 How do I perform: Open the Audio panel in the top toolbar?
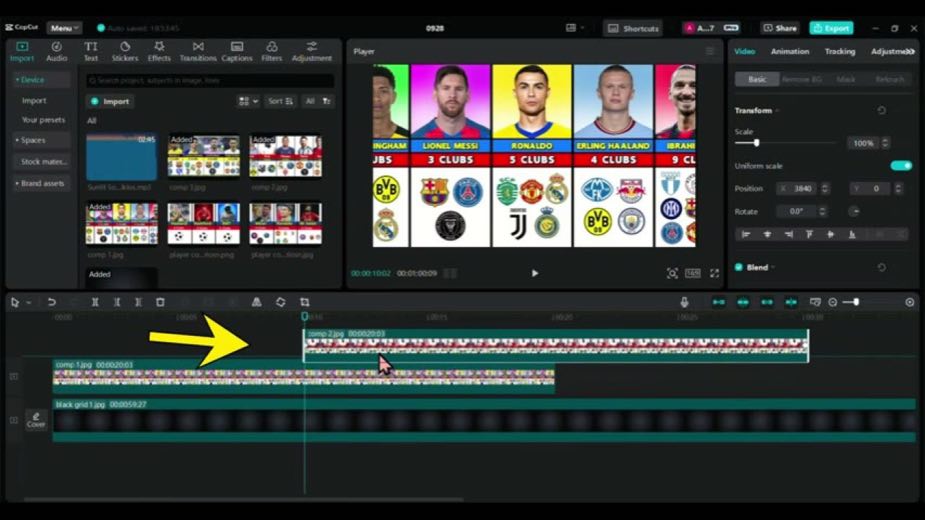click(x=57, y=51)
